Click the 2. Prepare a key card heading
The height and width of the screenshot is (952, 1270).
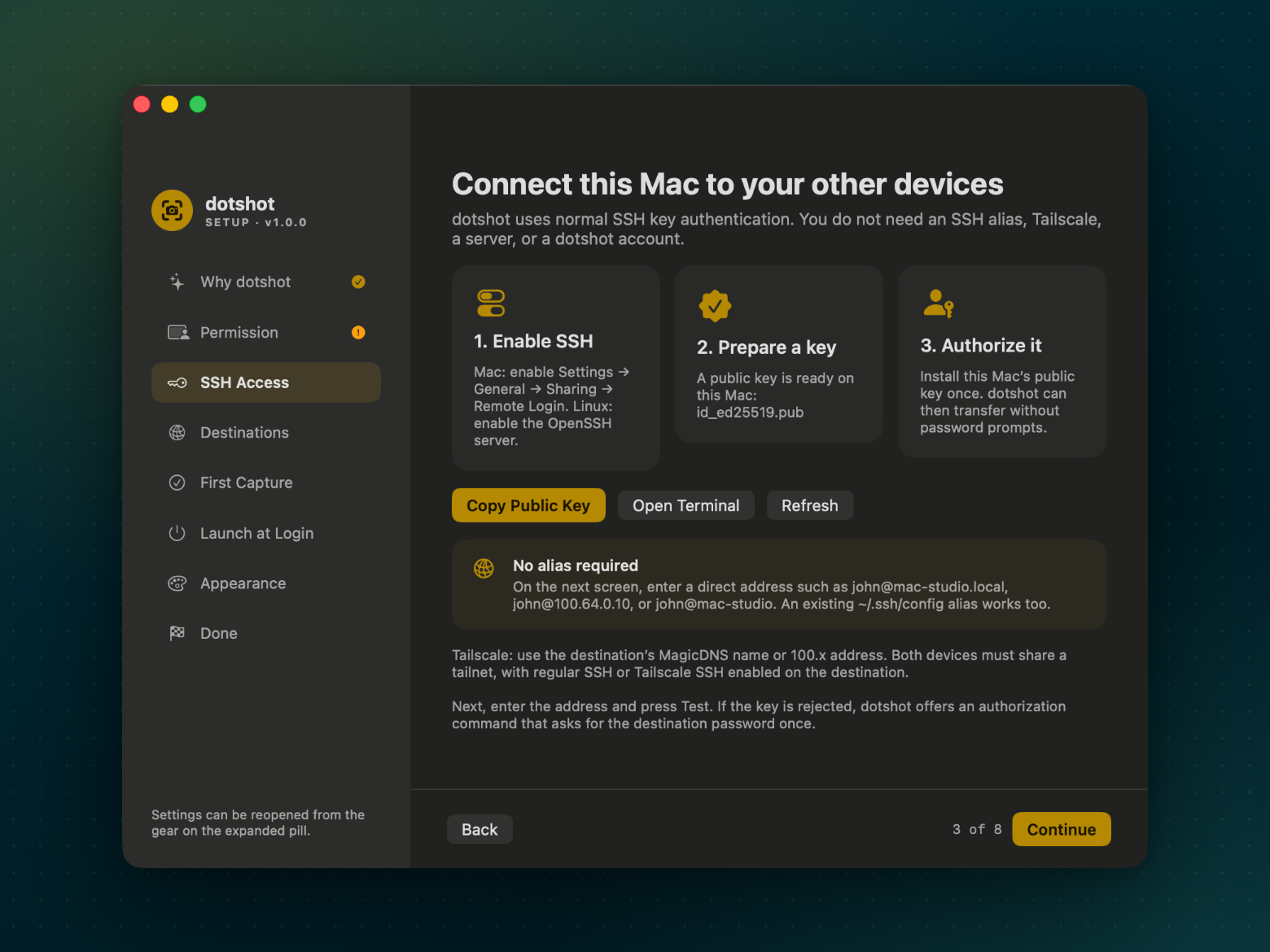click(x=766, y=347)
